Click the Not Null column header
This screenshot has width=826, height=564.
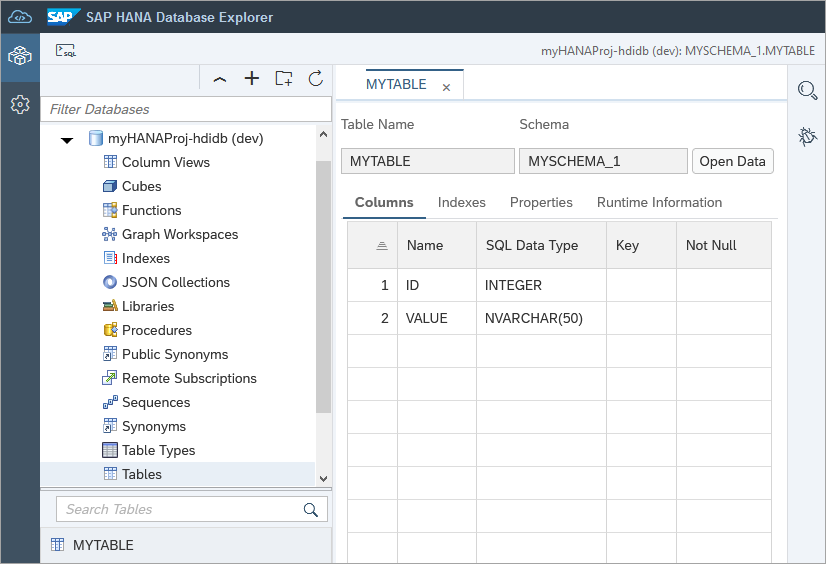pos(724,245)
